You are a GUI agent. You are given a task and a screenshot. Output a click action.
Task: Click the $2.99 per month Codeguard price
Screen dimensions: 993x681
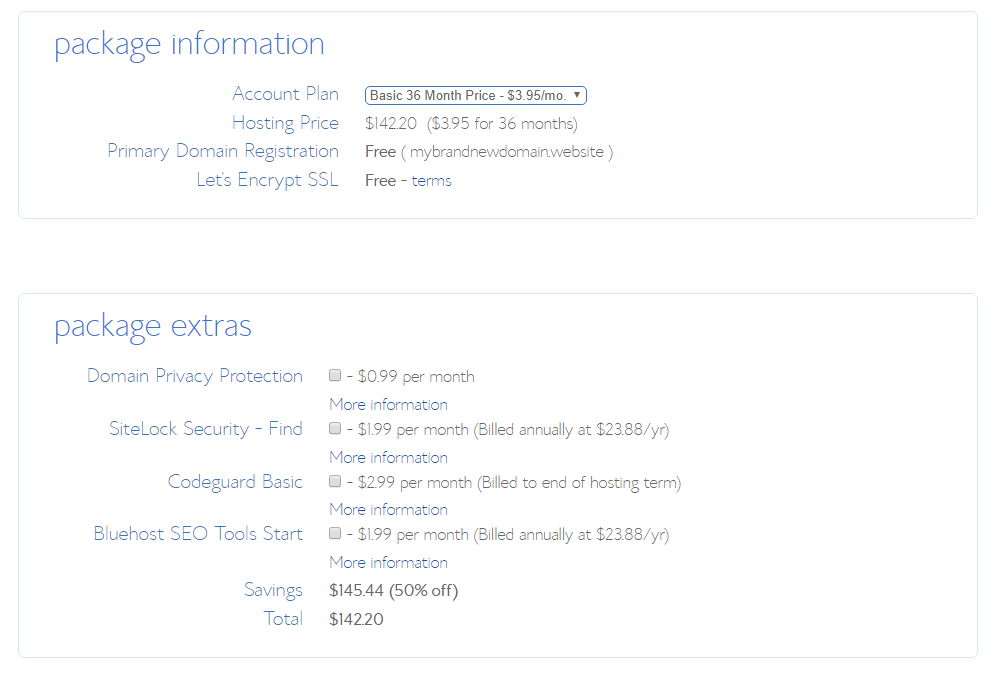pos(415,483)
